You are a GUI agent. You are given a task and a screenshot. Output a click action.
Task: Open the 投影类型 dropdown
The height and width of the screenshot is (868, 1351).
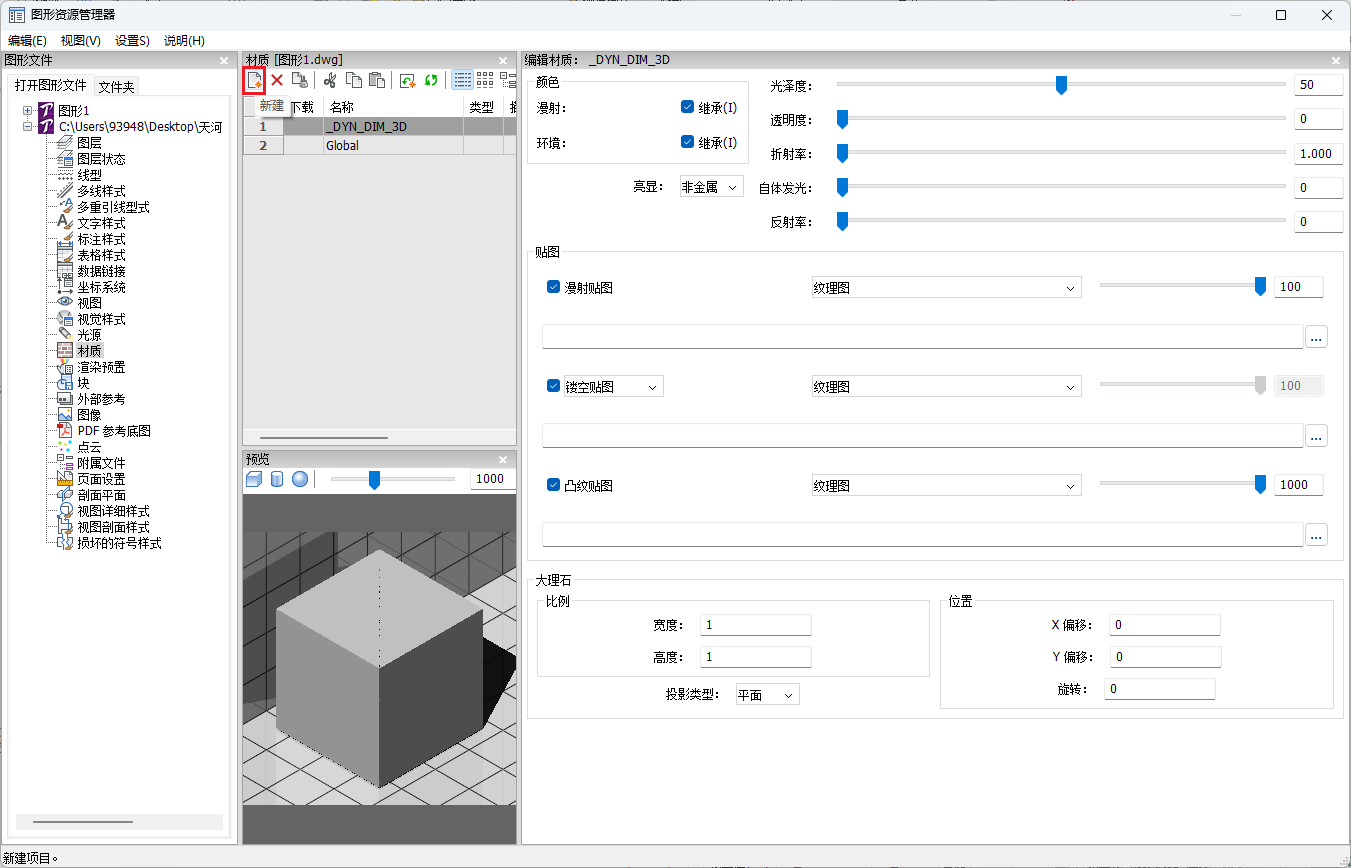pos(768,695)
